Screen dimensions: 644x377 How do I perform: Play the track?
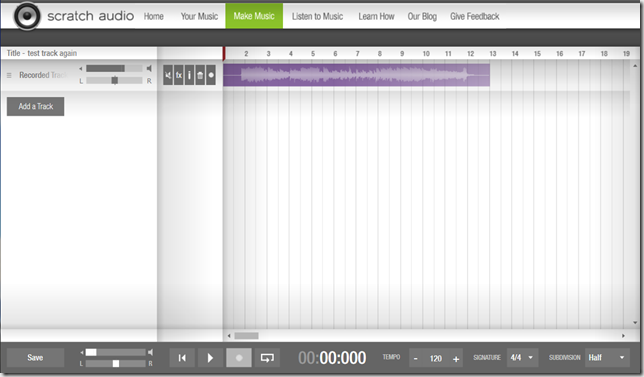(x=210, y=358)
